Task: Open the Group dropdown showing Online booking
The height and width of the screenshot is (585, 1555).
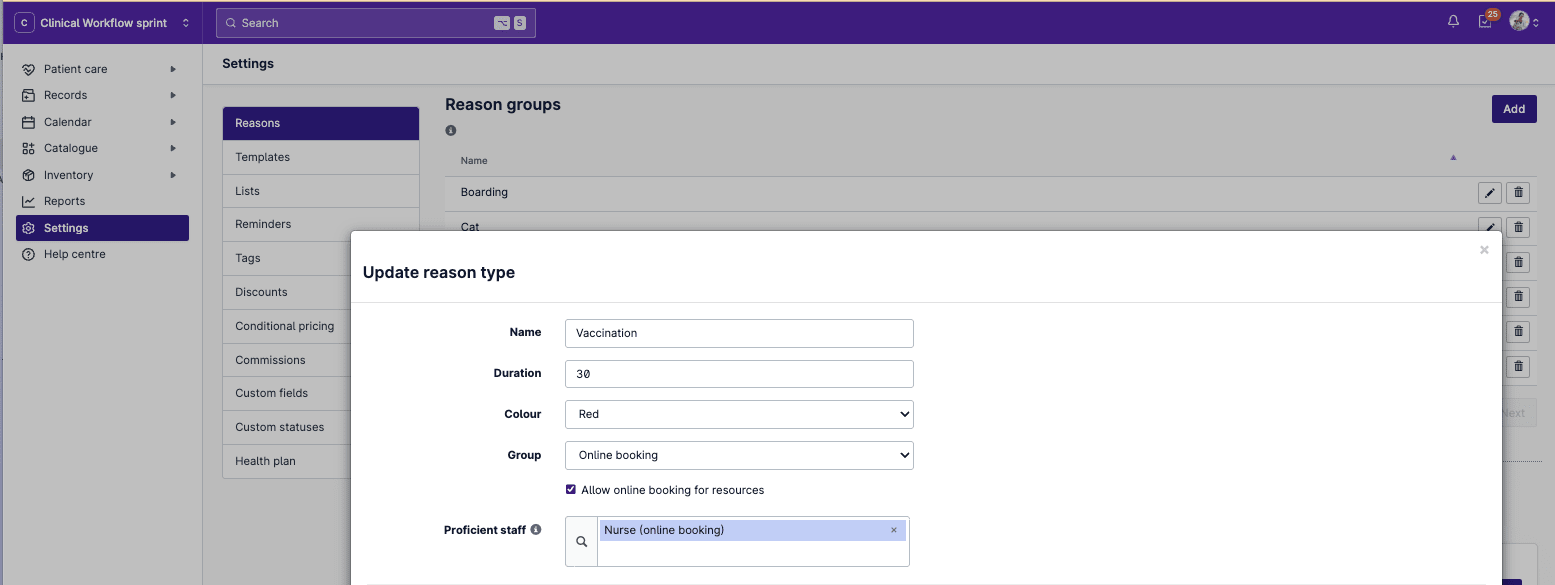Action: (739, 455)
